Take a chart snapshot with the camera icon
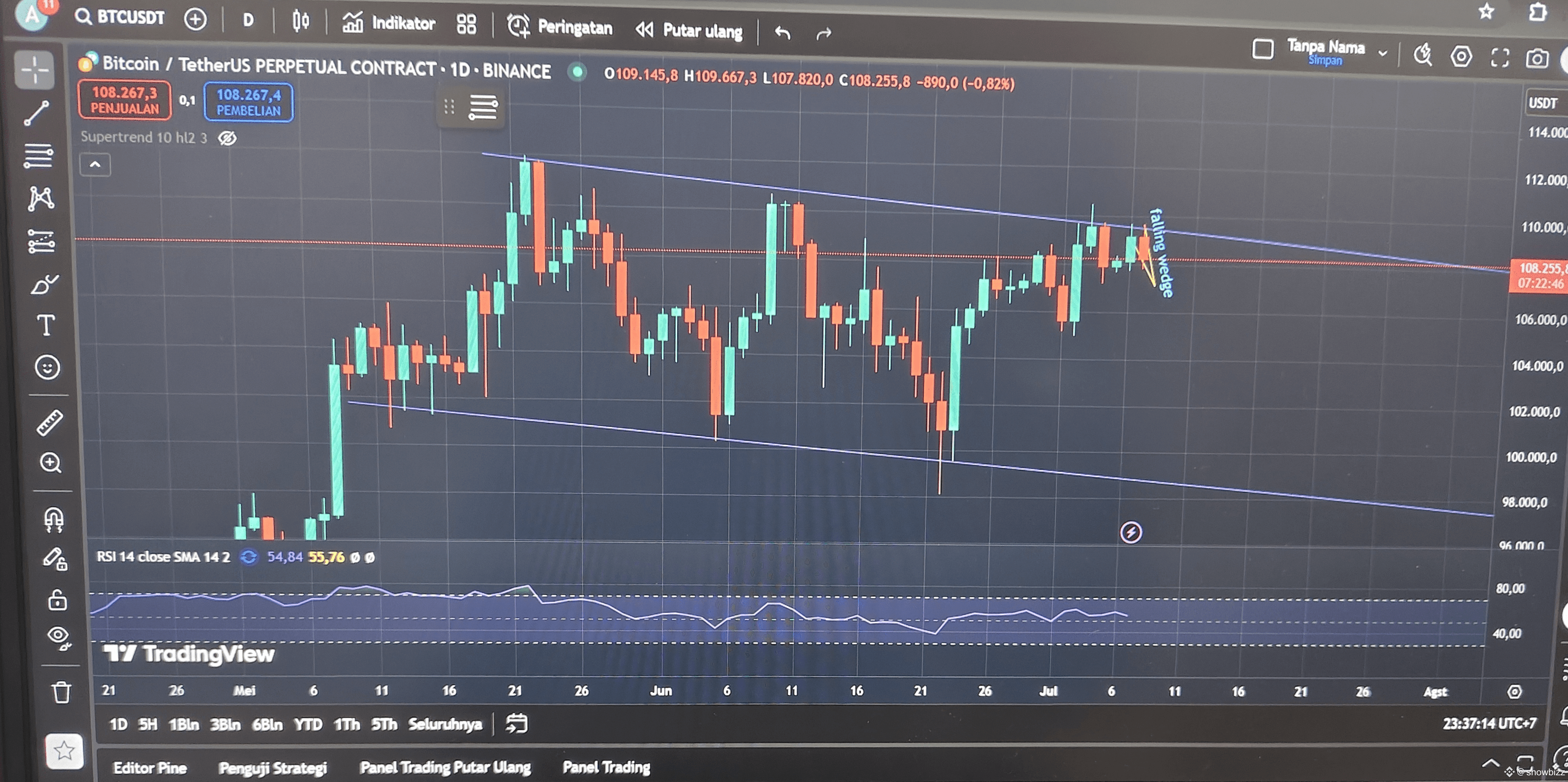The width and height of the screenshot is (1568, 782). 1537,58
